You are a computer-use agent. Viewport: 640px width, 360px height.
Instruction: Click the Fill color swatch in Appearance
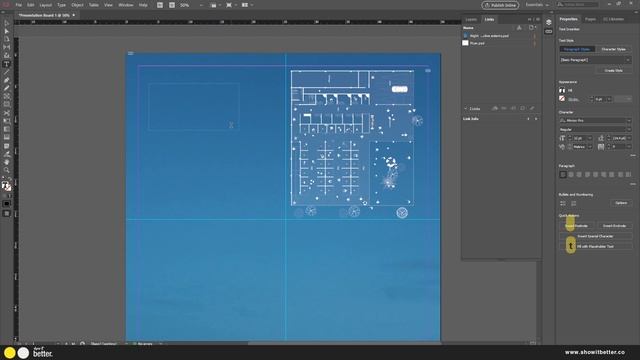(562, 91)
